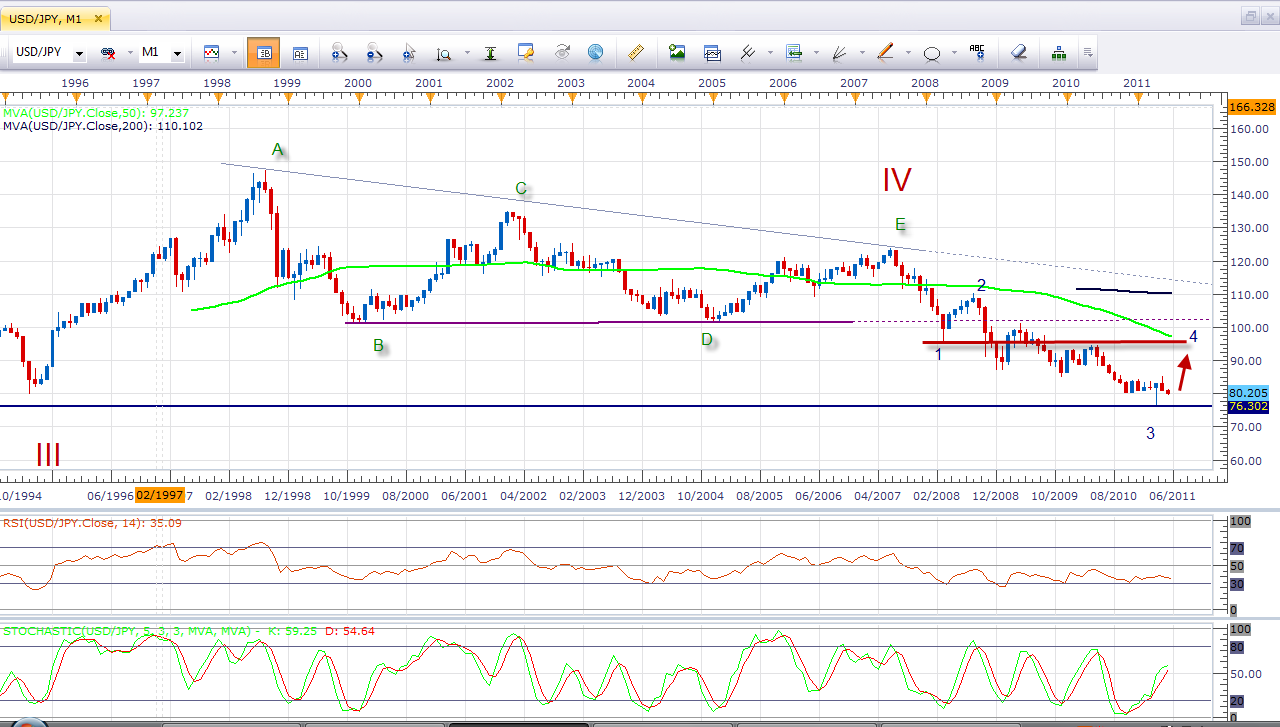Click the wave 4 number label
The width and height of the screenshot is (1280, 727).
click(1193, 336)
